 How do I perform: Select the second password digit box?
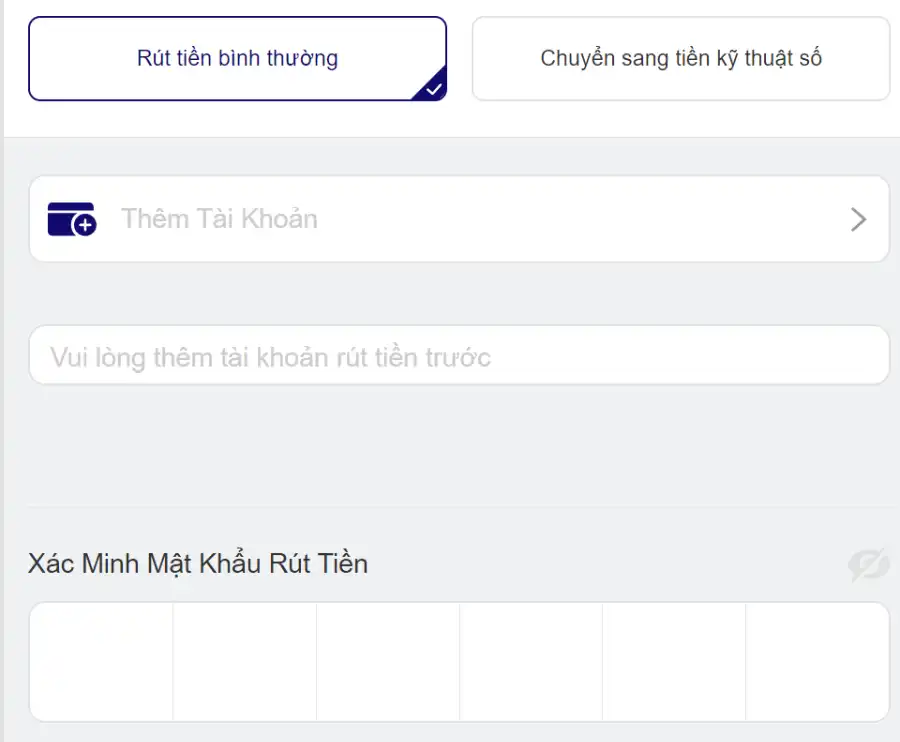click(245, 662)
